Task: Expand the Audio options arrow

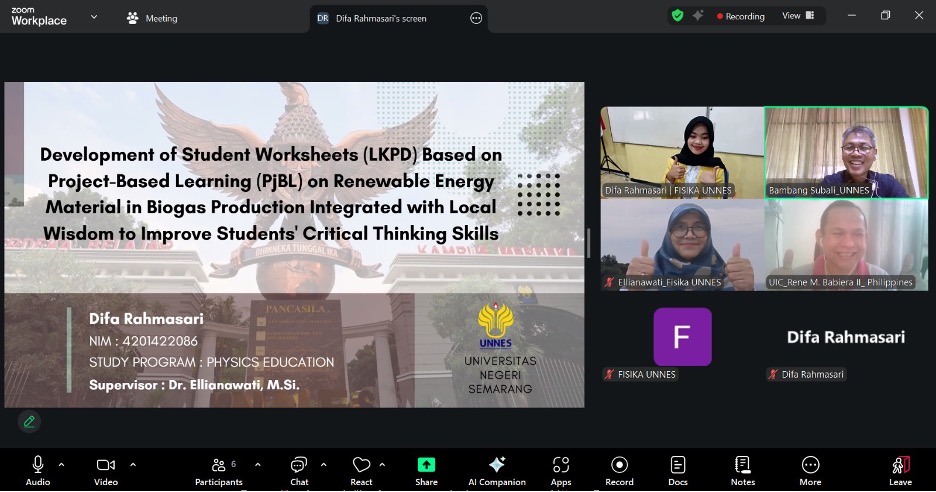Action: click(x=61, y=464)
